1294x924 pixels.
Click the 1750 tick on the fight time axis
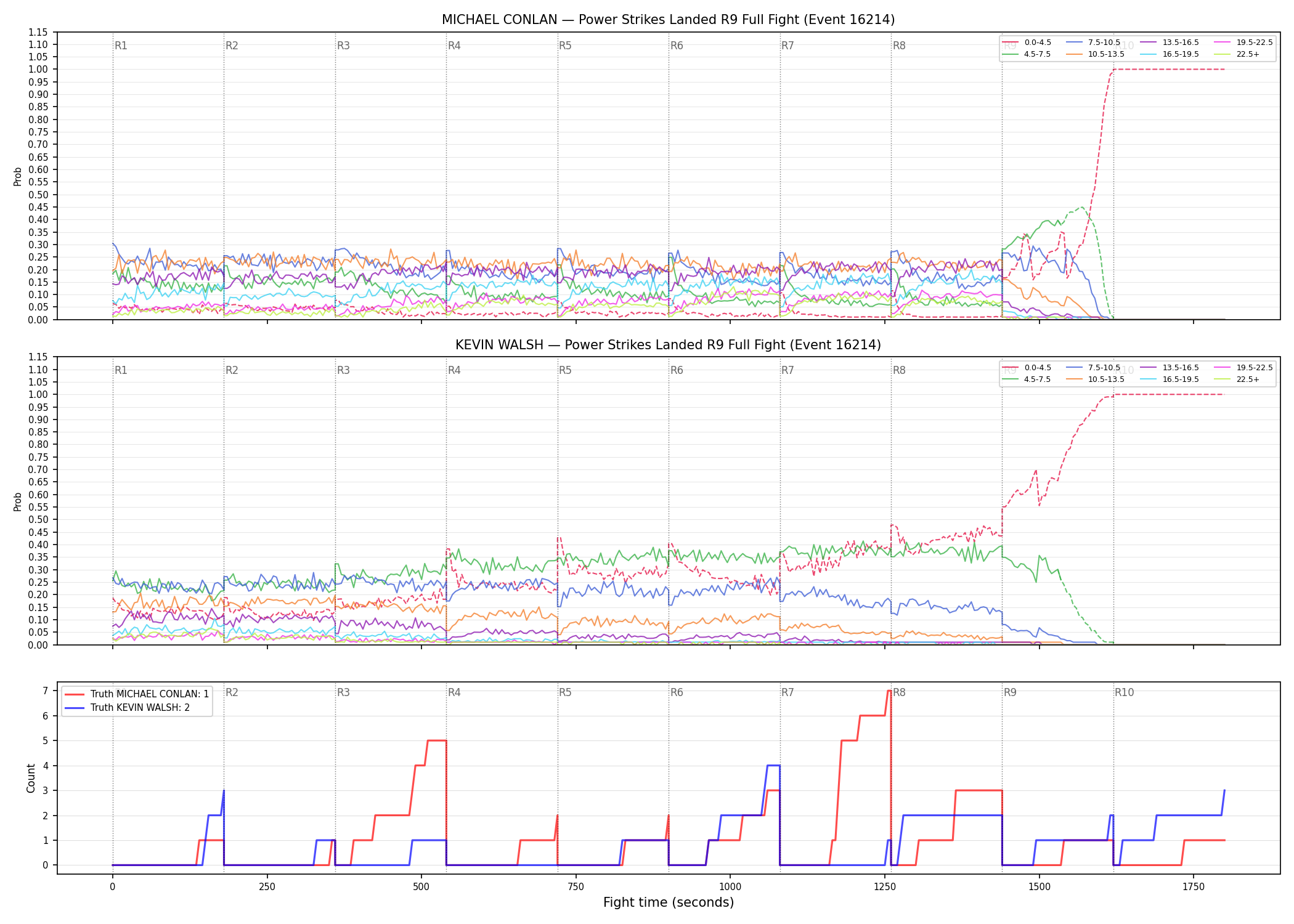1194,886
